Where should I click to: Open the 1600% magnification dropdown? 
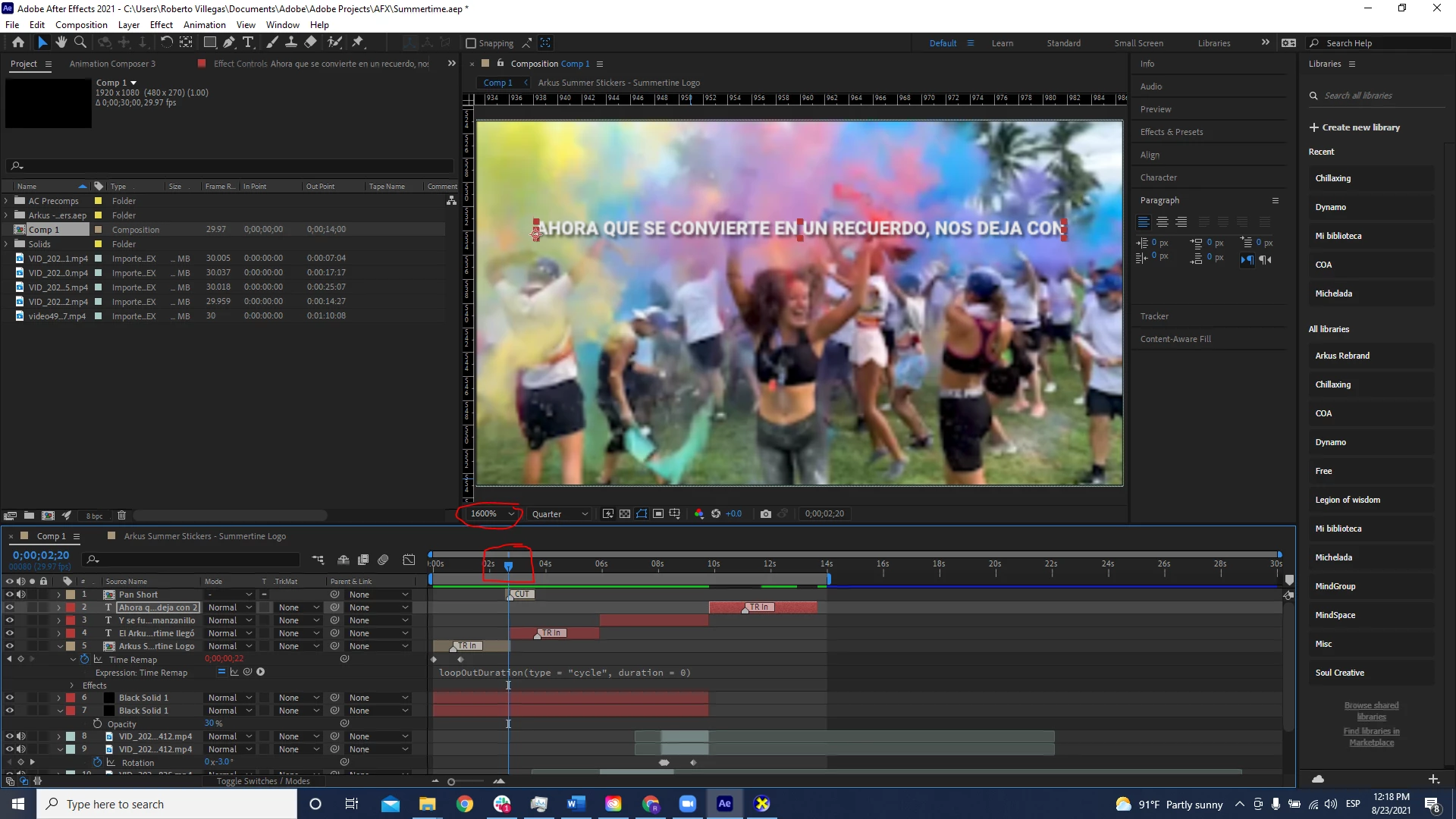[491, 514]
